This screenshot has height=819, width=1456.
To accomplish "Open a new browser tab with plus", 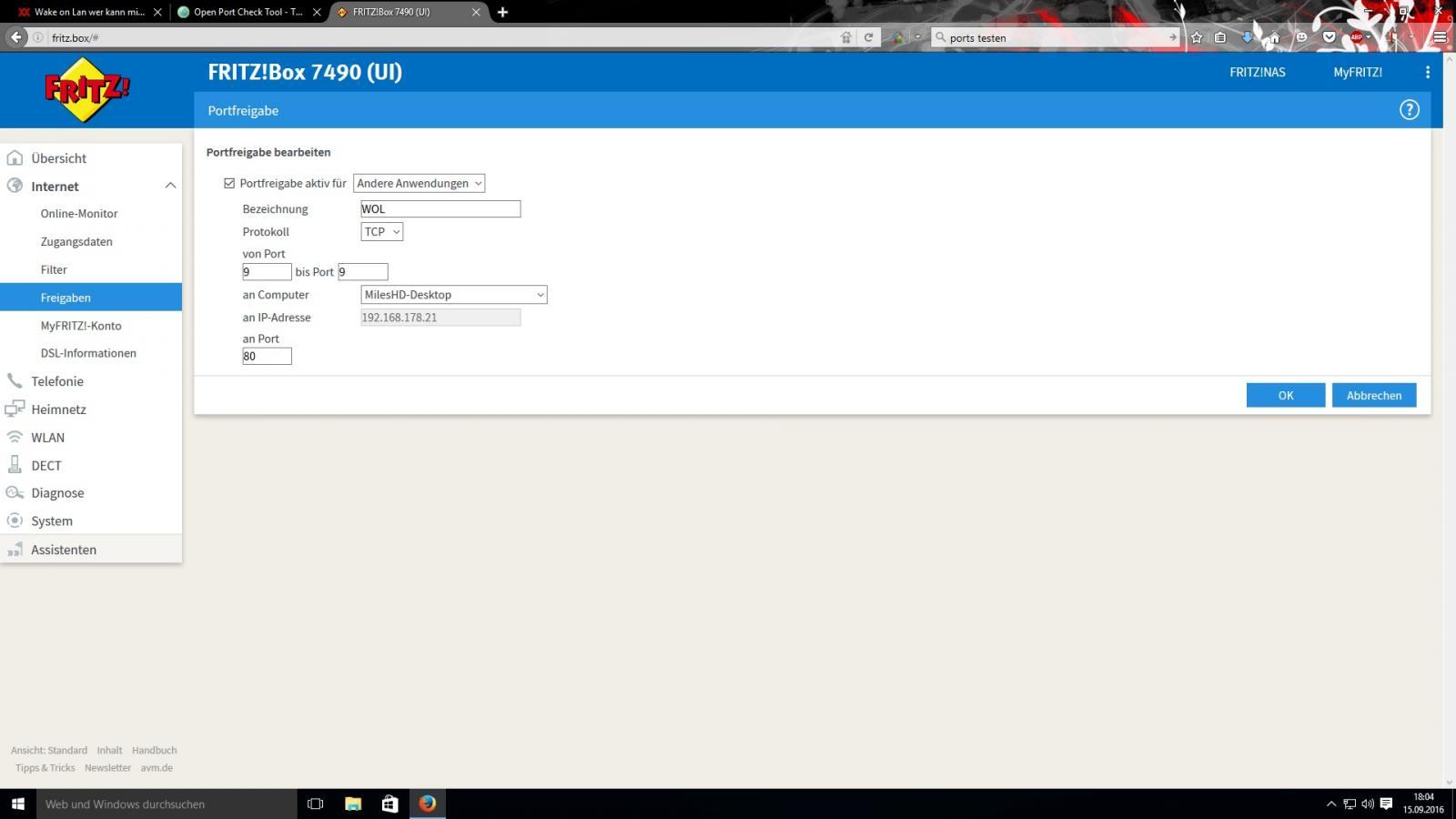I will pos(502,12).
